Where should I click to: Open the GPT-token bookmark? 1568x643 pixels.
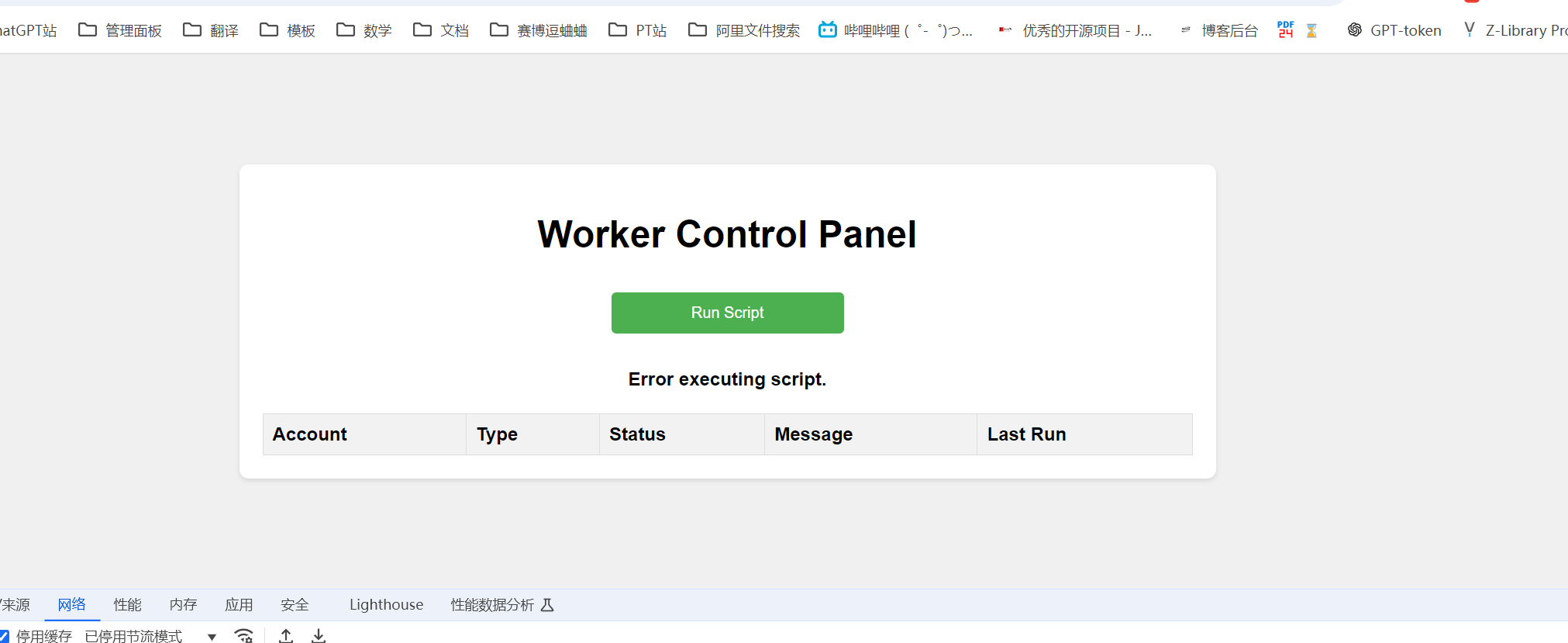(x=1394, y=30)
